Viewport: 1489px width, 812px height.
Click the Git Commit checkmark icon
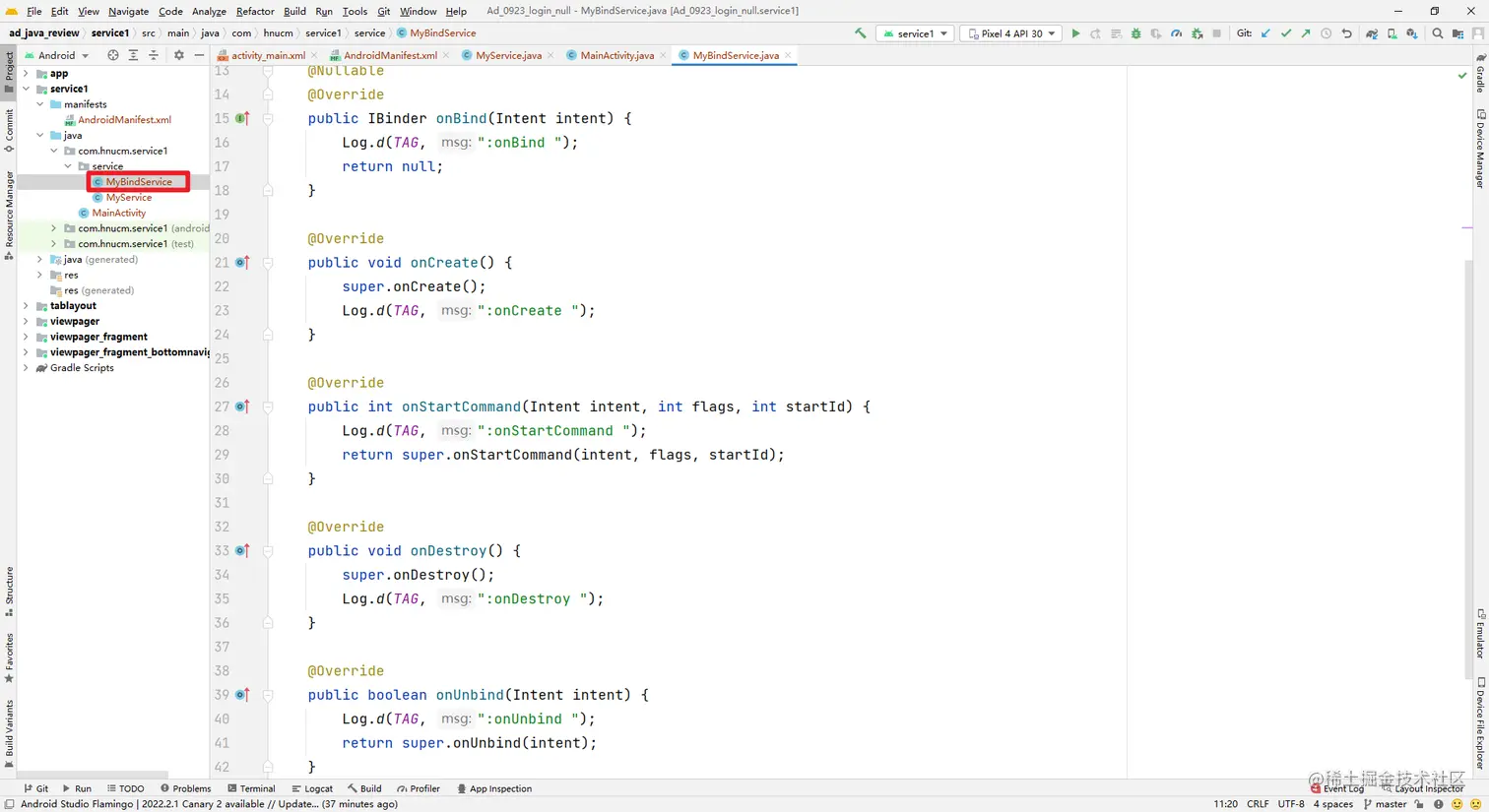click(x=1285, y=33)
